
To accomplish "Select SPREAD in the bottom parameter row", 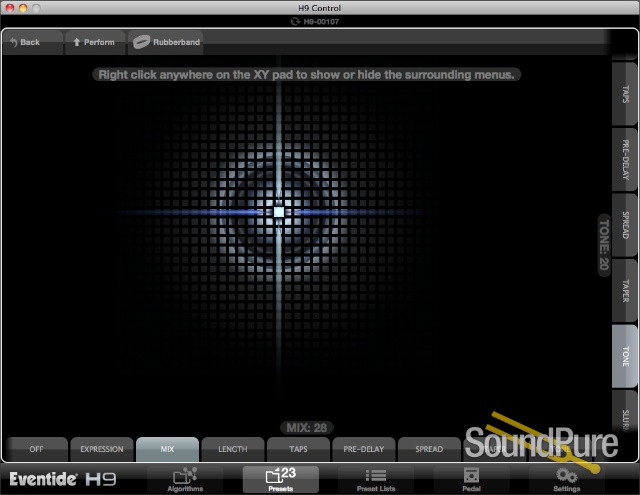I will coord(429,449).
